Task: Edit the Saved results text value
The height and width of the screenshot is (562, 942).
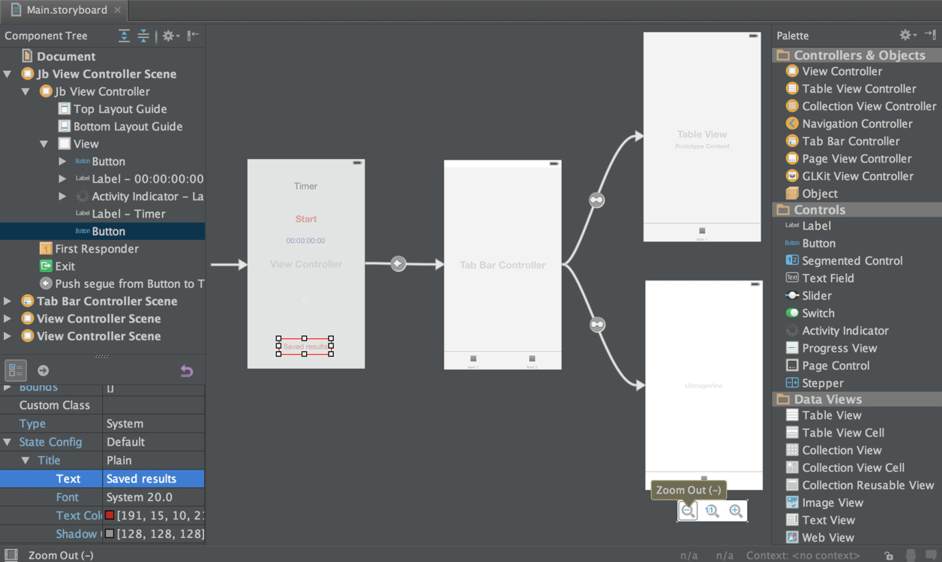Action: (x=153, y=479)
